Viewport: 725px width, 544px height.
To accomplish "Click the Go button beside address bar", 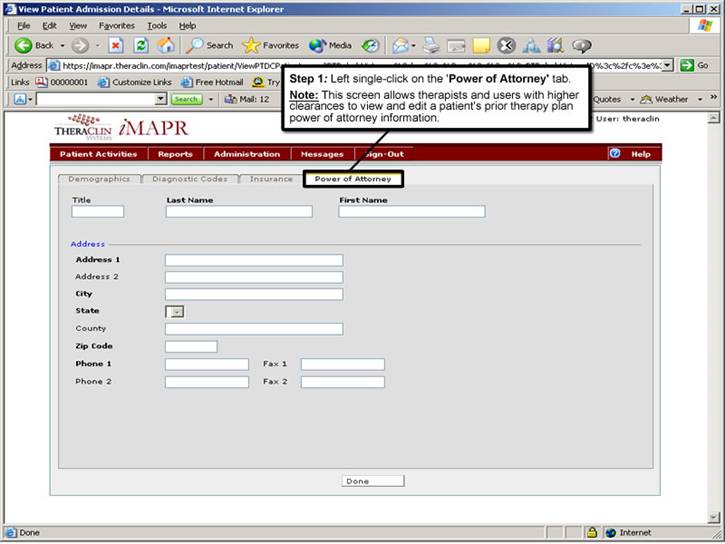I will 694,65.
